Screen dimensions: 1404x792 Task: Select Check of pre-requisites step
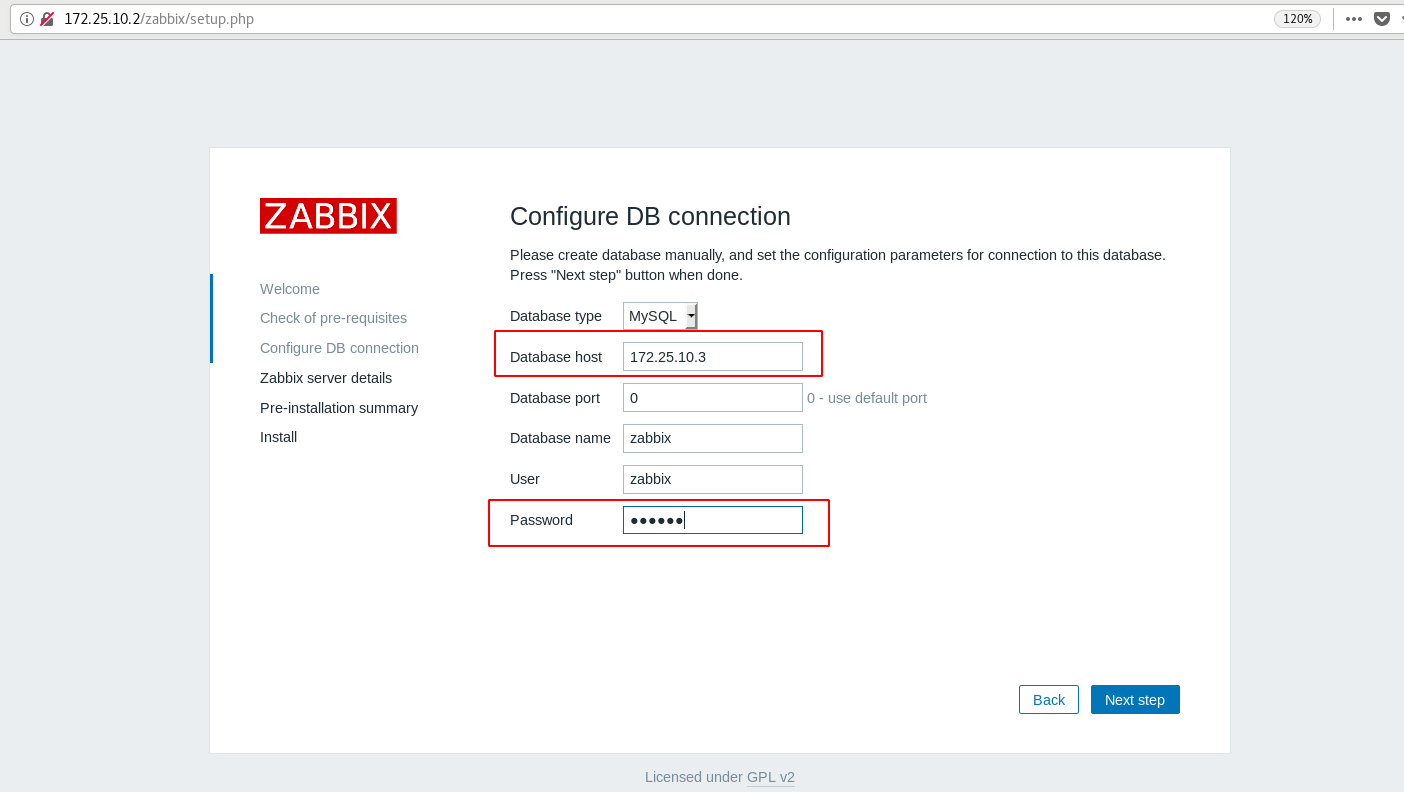333,318
